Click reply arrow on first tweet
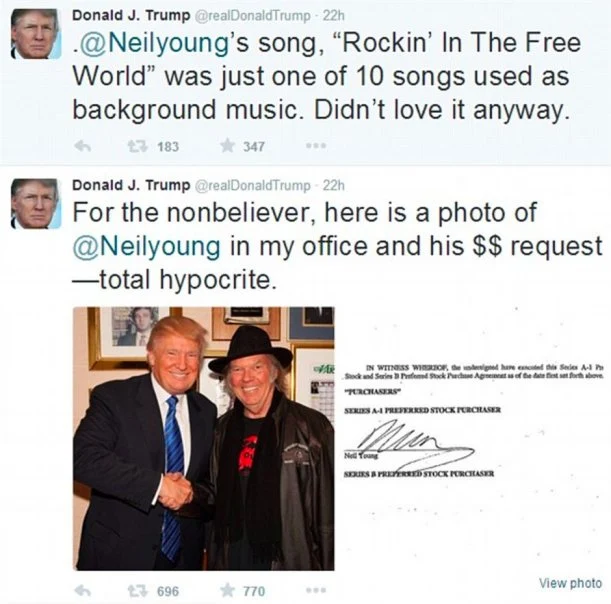611x604 pixels. (83, 147)
